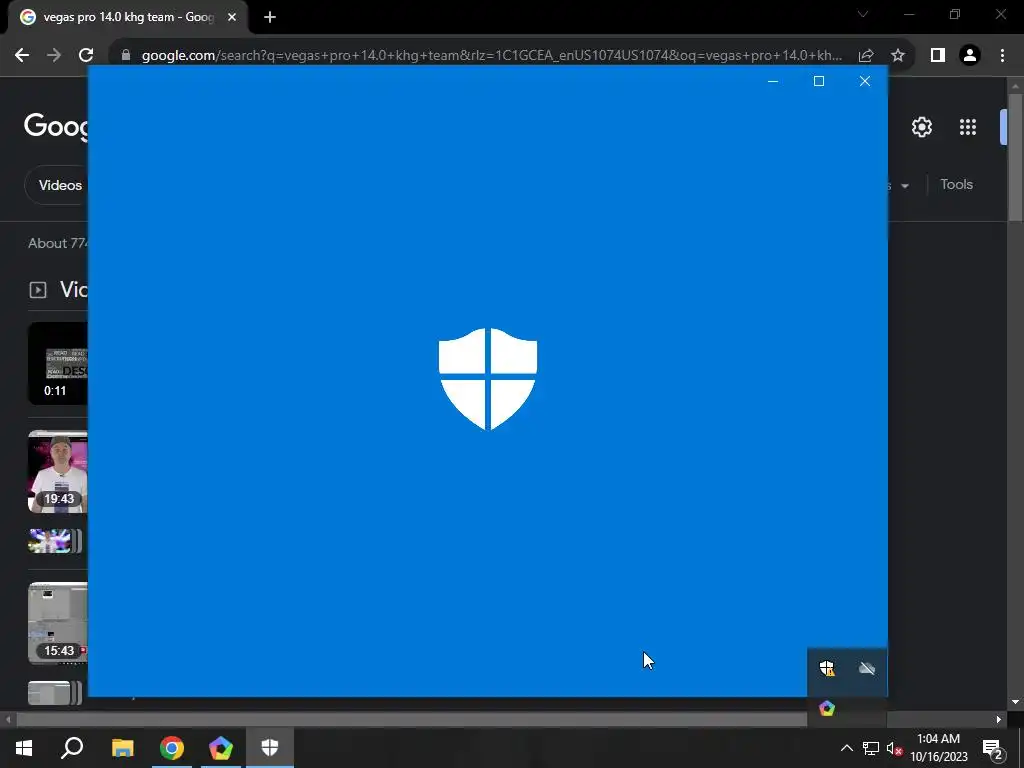Open File Explorer from taskbar
The width and height of the screenshot is (1024, 768).
(x=122, y=748)
